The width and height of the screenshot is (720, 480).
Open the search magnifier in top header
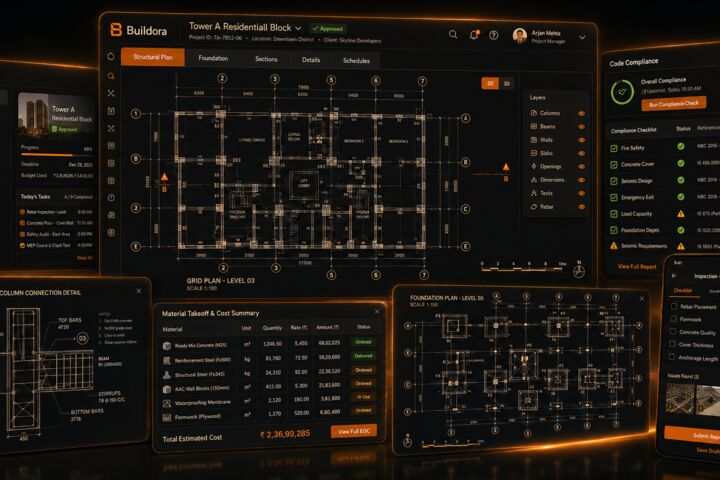pyautogui.click(x=453, y=34)
